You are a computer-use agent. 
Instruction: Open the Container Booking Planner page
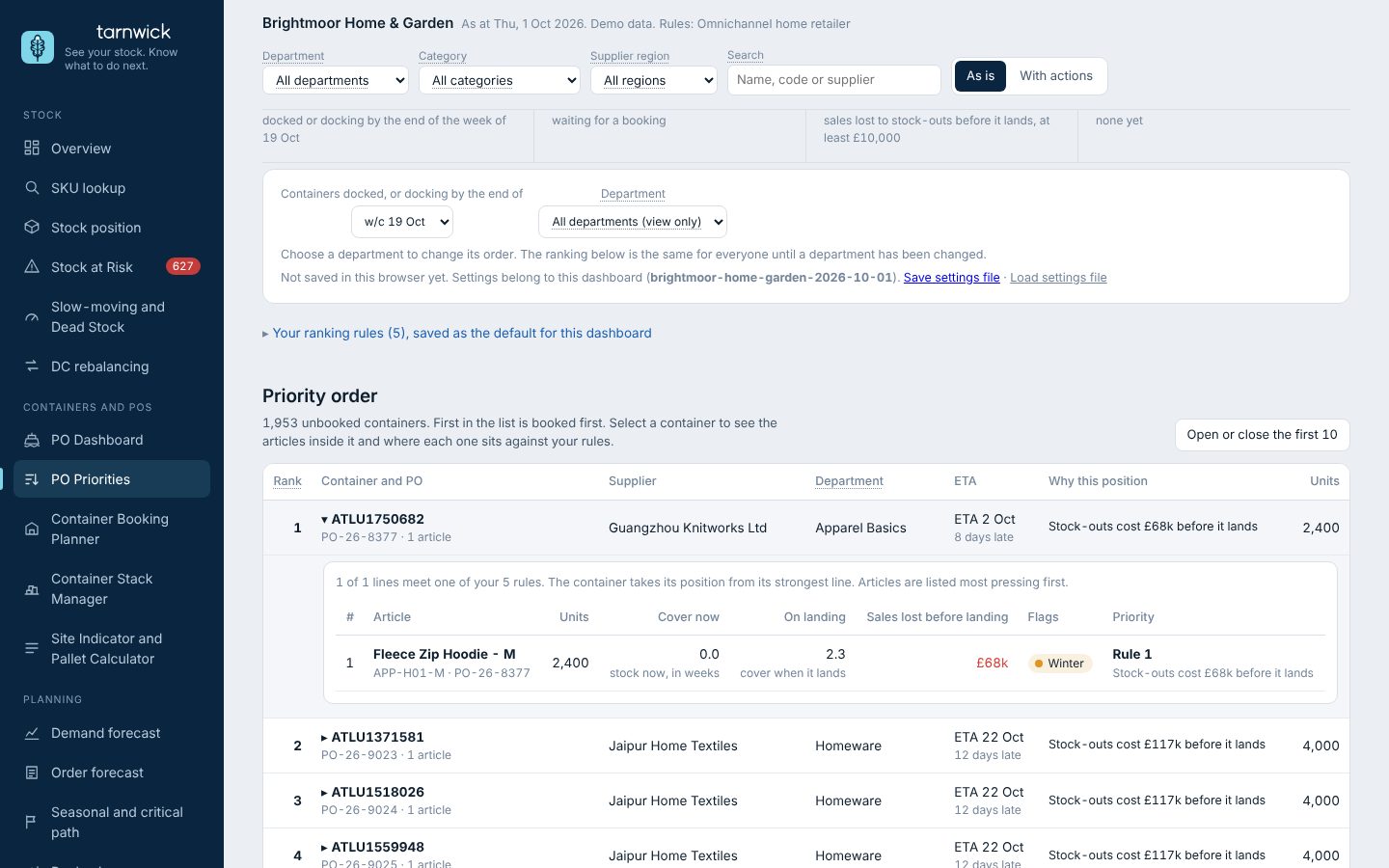click(112, 529)
